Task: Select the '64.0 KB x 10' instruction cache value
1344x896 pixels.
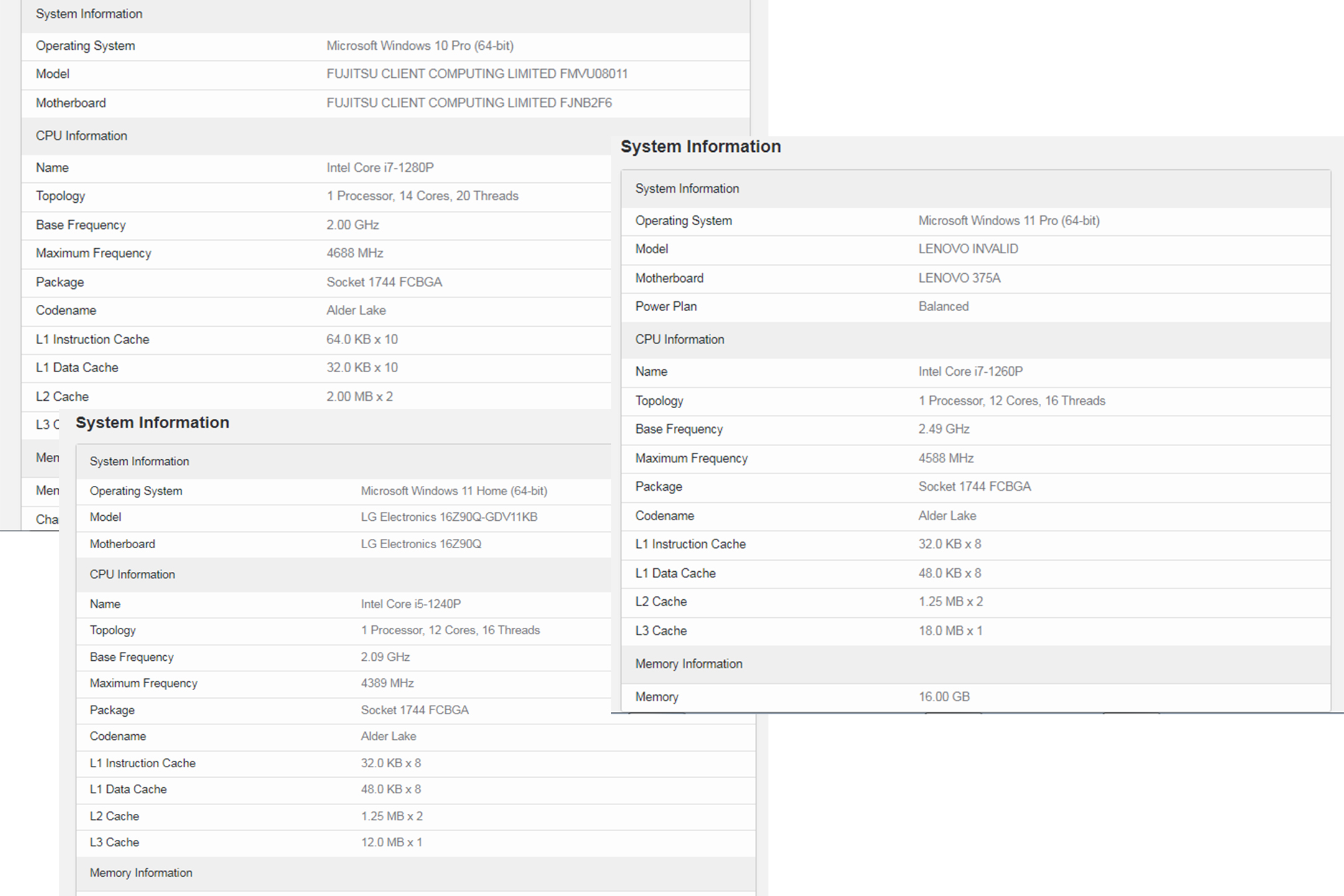Action: pos(362,340)
